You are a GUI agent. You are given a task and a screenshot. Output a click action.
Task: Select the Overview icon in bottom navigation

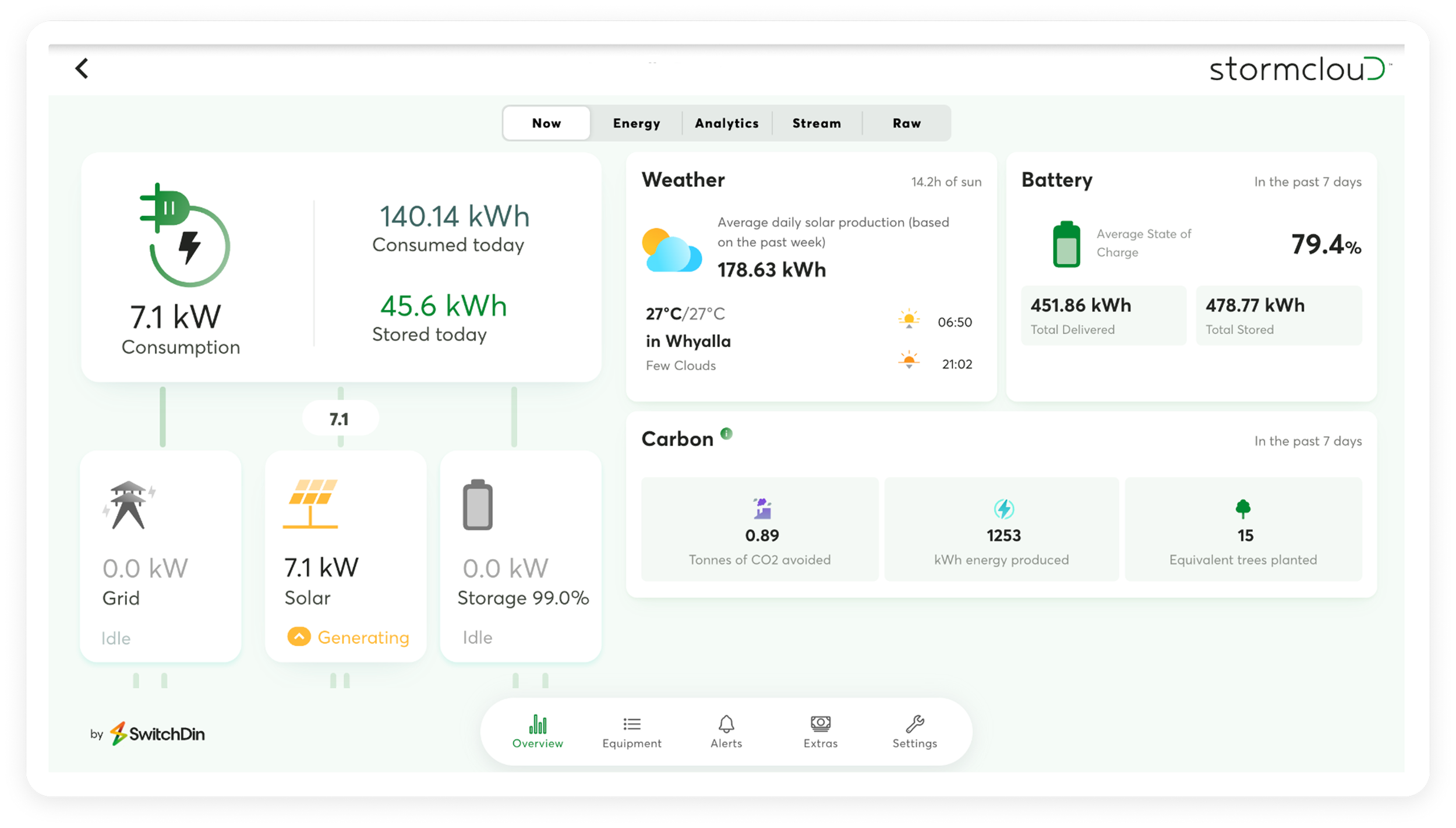(x=536, y=724)
